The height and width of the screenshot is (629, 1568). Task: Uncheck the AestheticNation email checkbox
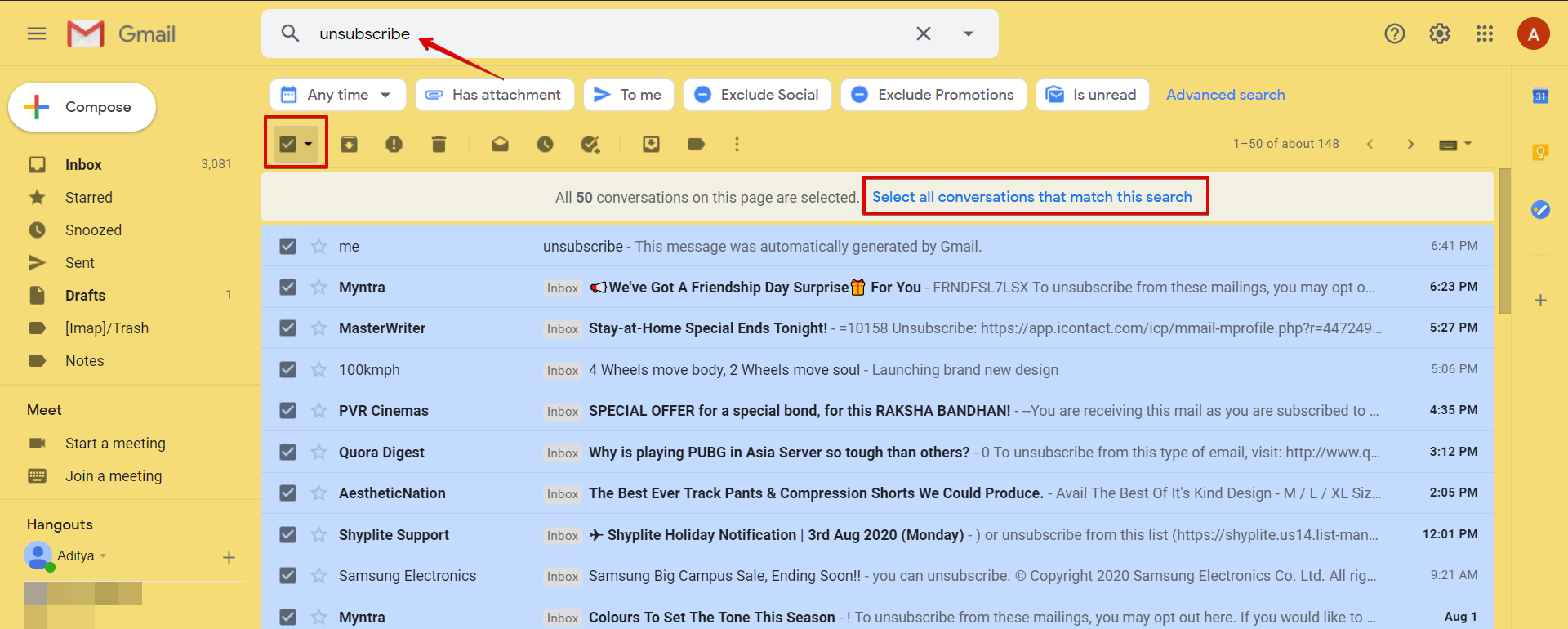point(287,493)
